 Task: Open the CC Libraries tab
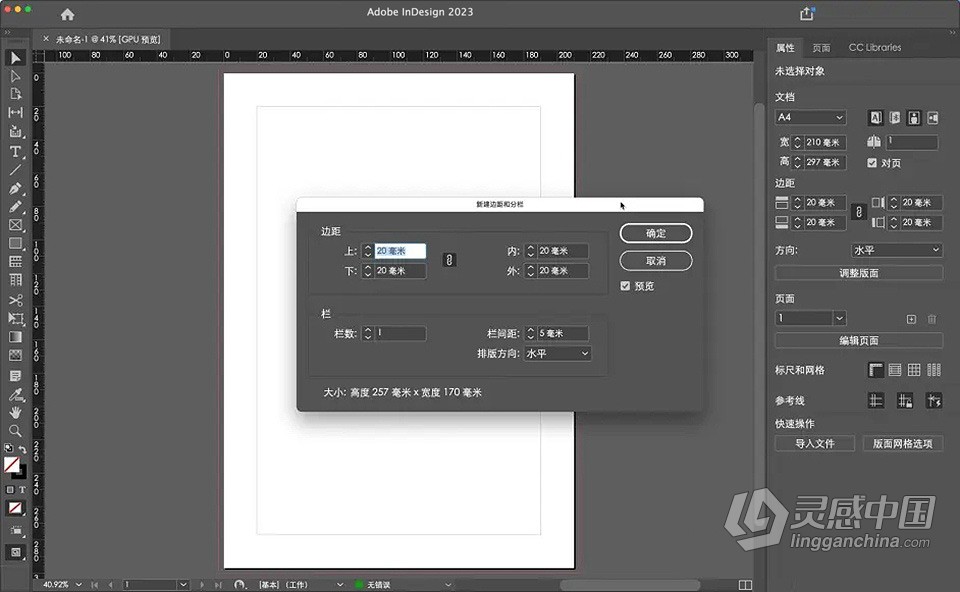874,47
